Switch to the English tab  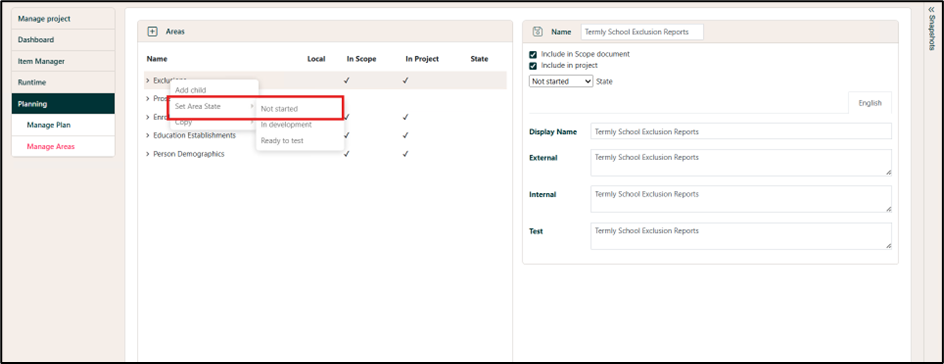(870, 103)
